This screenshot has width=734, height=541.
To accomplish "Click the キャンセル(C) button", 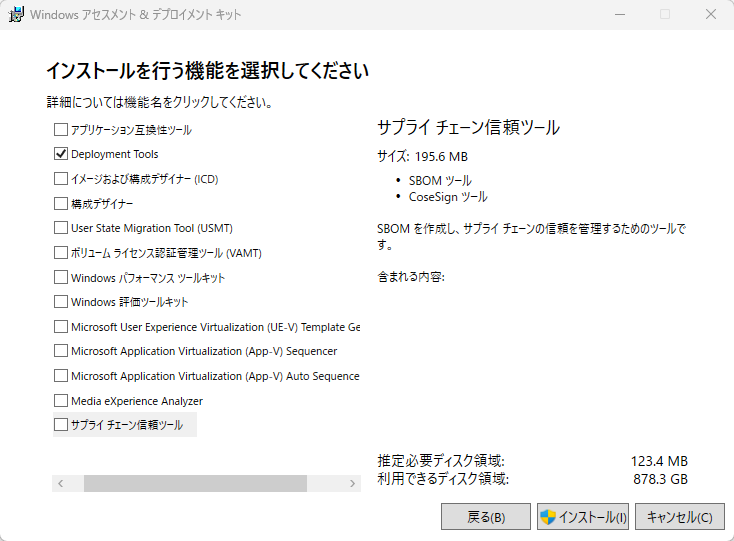I will (679, 517).
